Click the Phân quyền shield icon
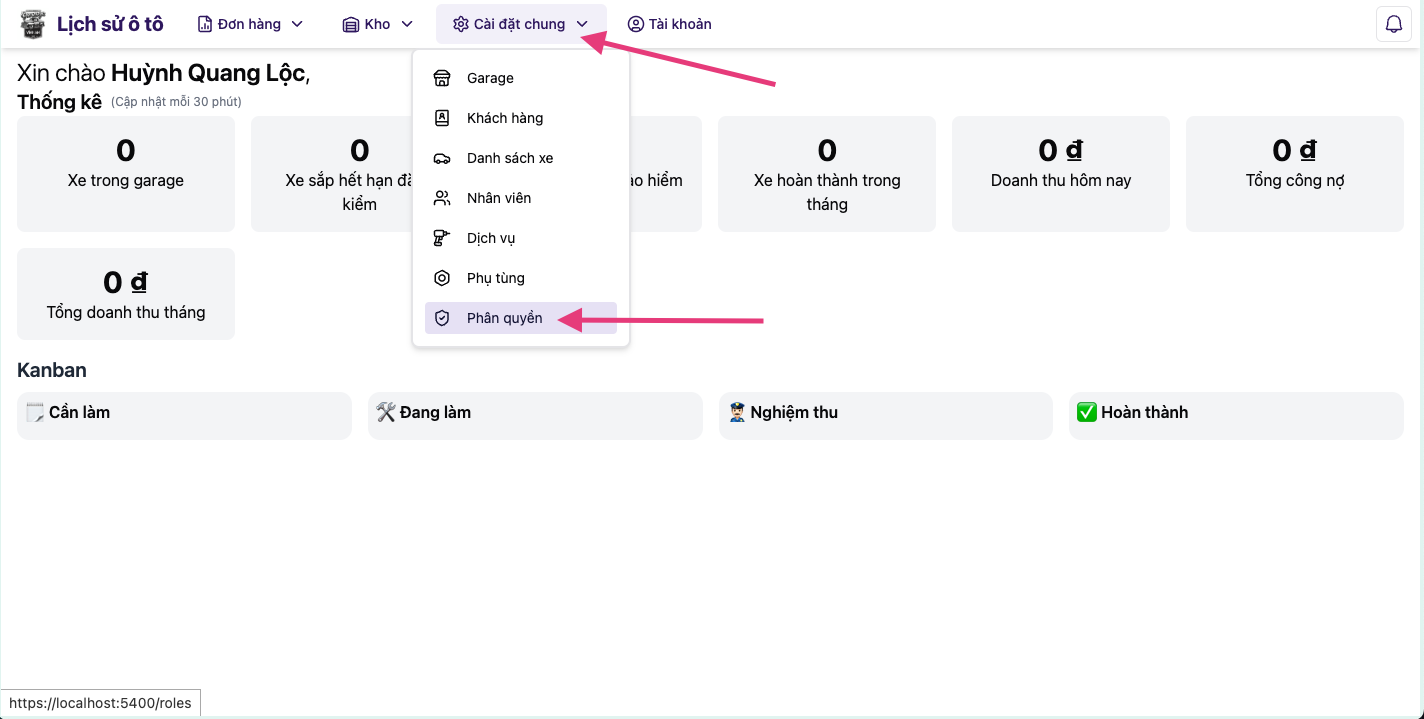1424x719 pixels. 442,318
